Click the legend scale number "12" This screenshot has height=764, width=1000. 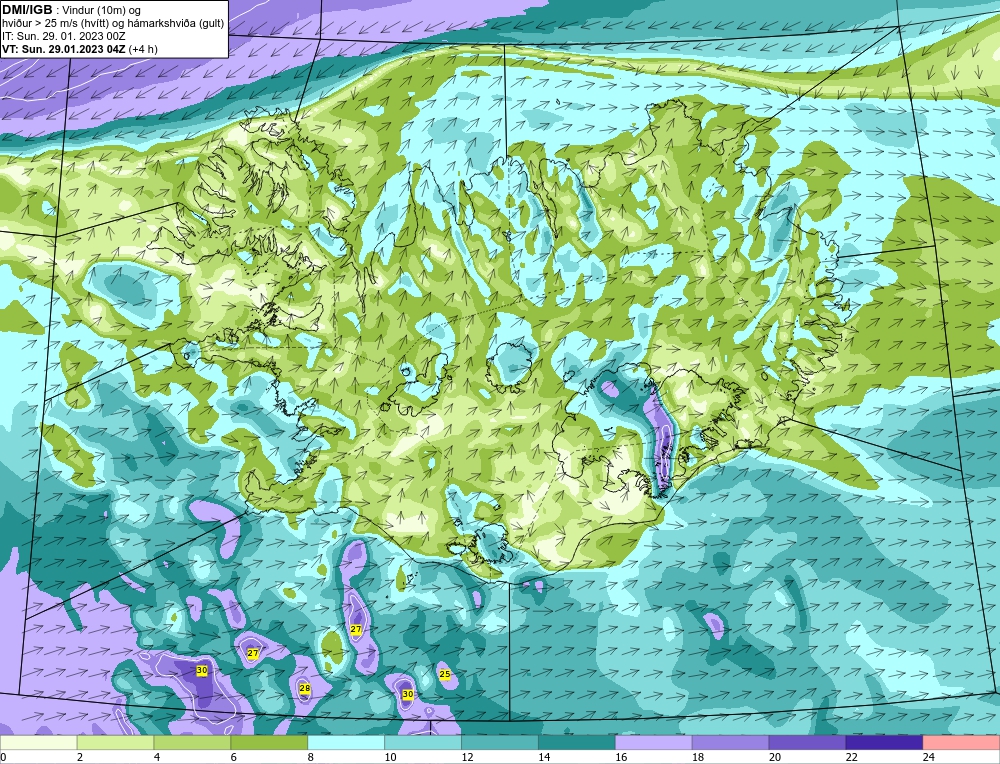pyautogui.click(x=467, y=757)
